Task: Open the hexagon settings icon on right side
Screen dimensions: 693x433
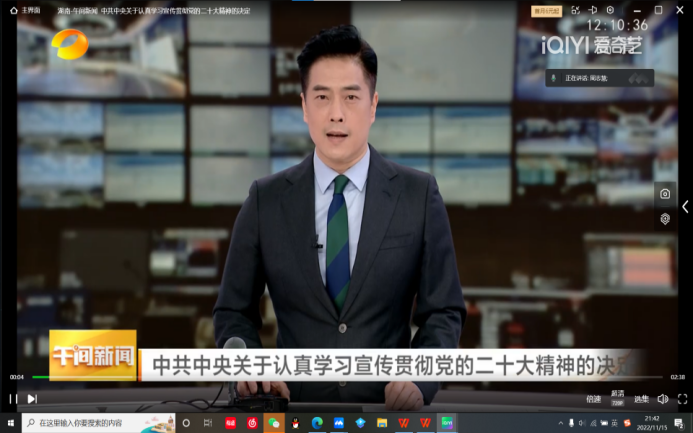Action: pyautogui.click(x=664, y=218)
